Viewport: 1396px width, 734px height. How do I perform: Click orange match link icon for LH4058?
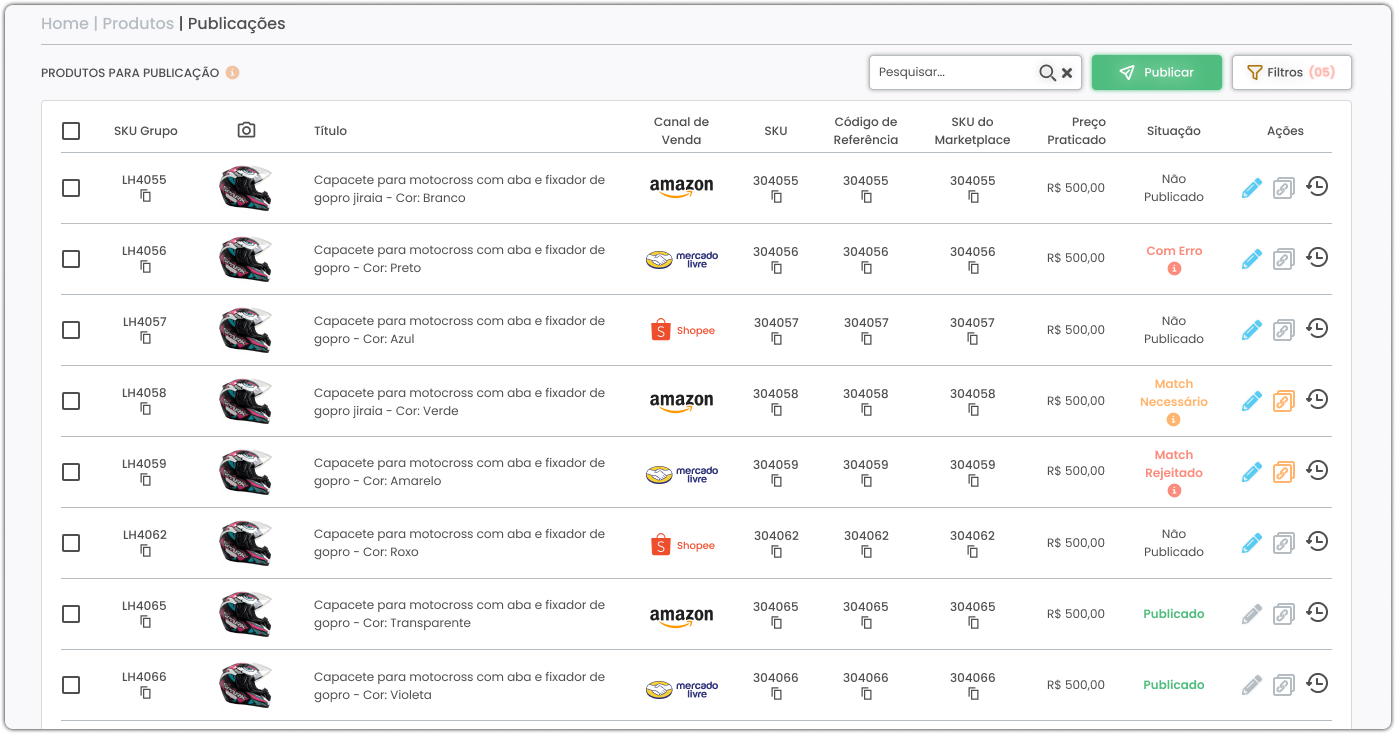click(1283, 401)
